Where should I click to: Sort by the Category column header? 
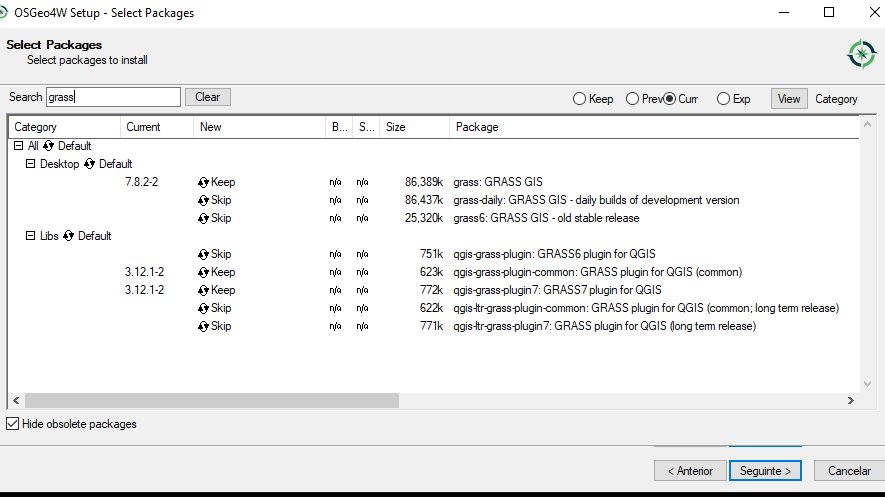[64, 127]
